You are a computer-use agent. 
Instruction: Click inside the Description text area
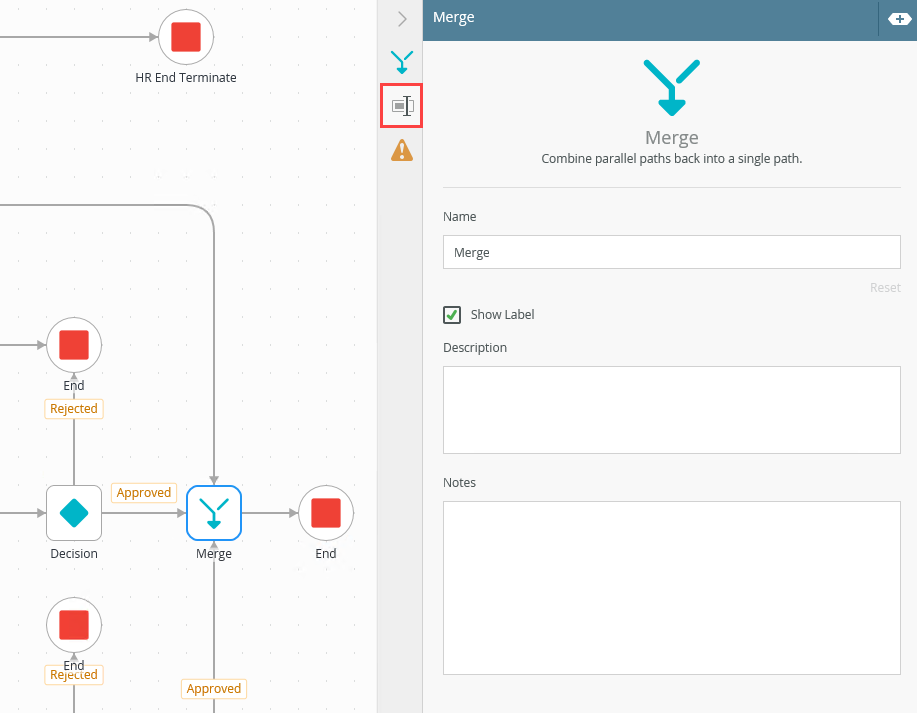[671, 410]
